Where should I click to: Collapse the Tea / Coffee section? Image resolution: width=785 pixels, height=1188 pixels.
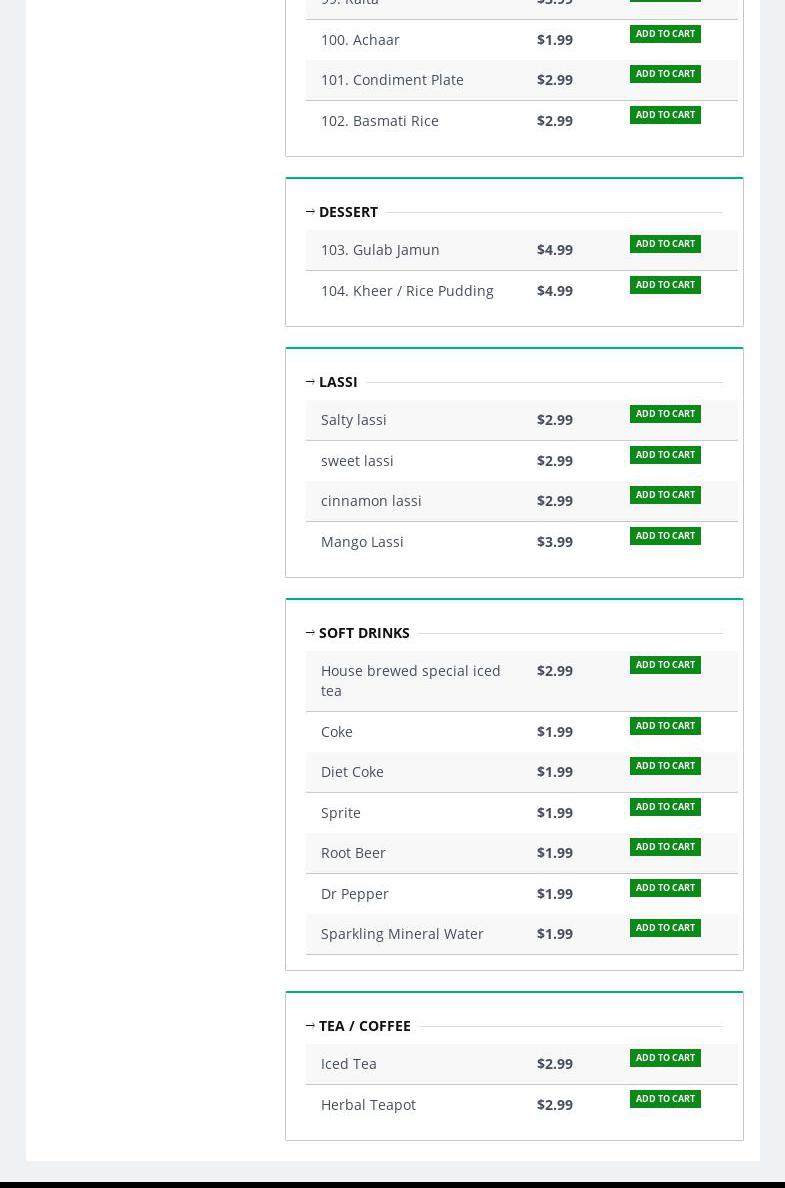pos(360,1026)
